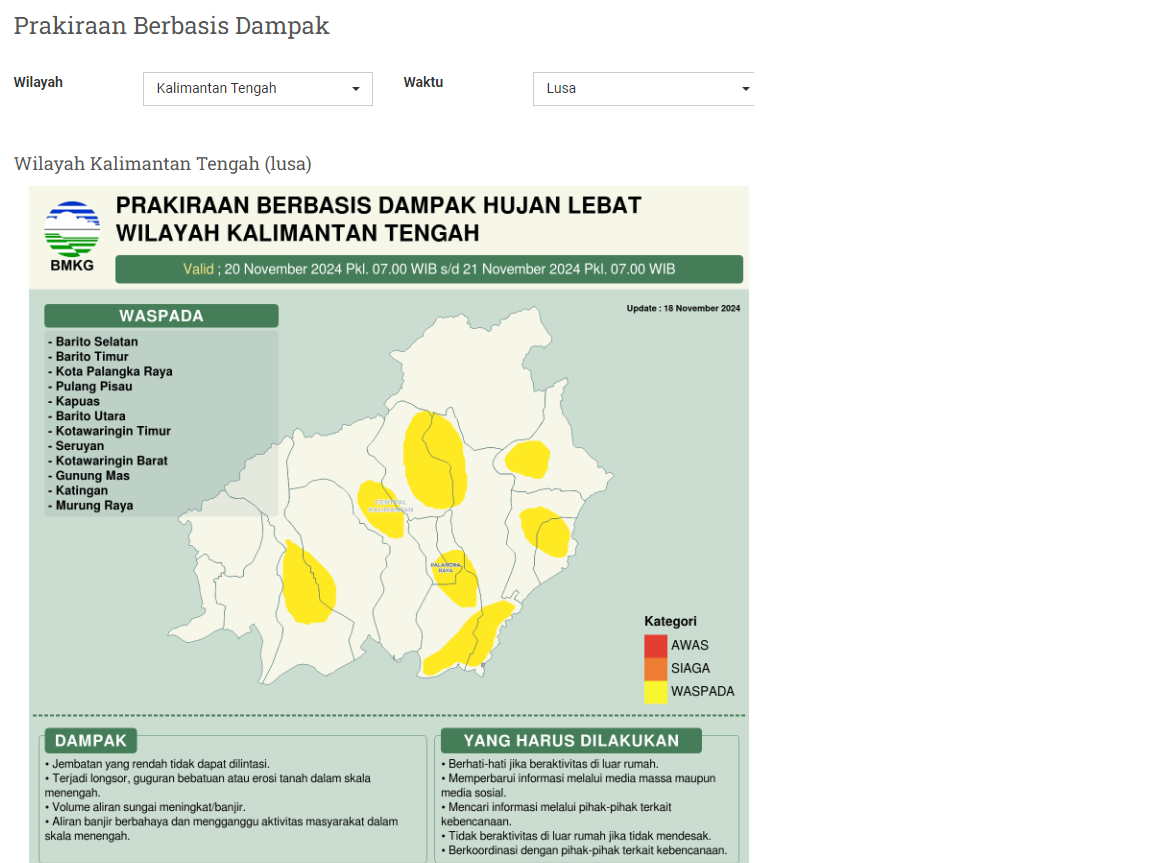Click 'Seruyan' in the WASPADA list
Viewport: 1152px width, 863px height.
(x=80, y=446)
